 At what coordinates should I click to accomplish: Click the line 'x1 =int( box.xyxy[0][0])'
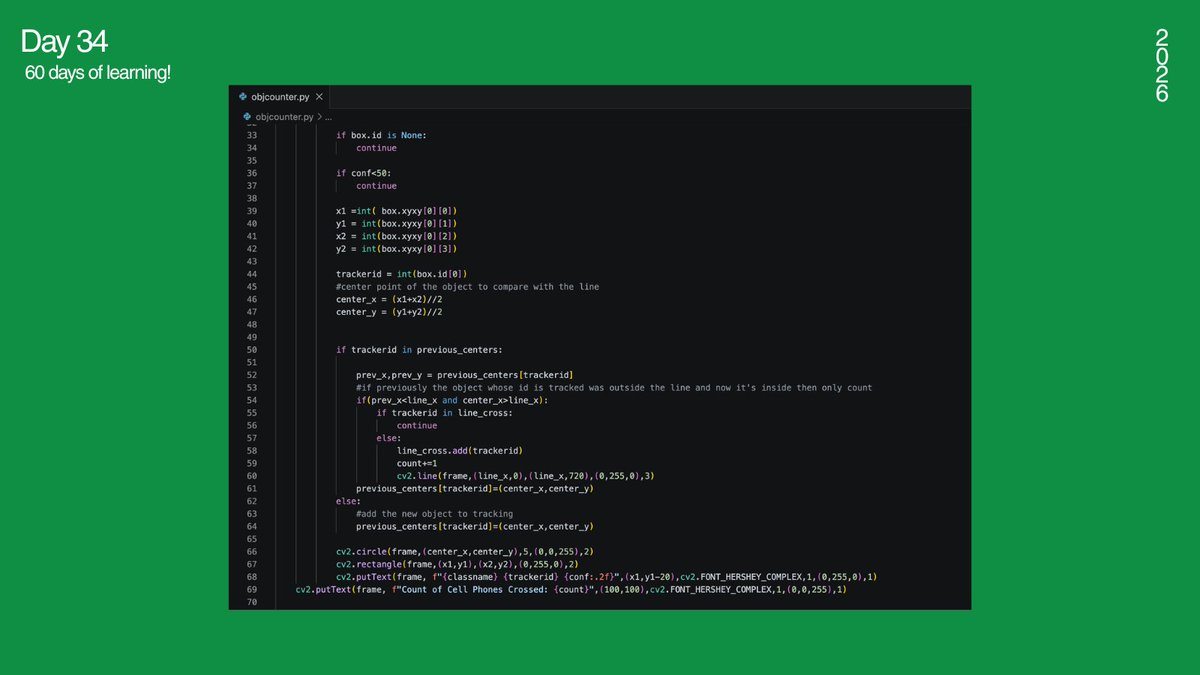(396, 211)
